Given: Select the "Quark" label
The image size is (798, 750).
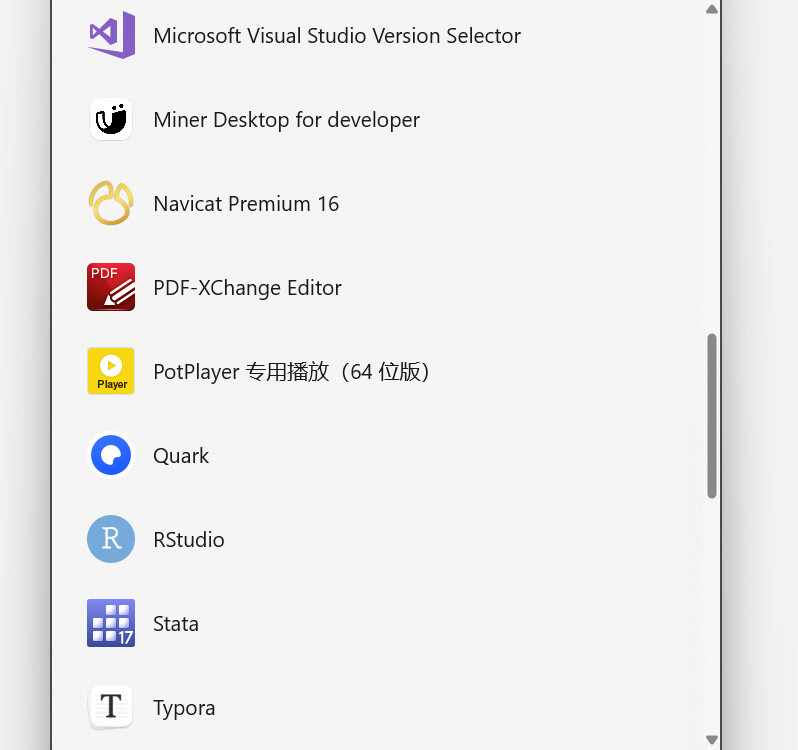Looking at the screenshot, I should [x=181, y=456].
